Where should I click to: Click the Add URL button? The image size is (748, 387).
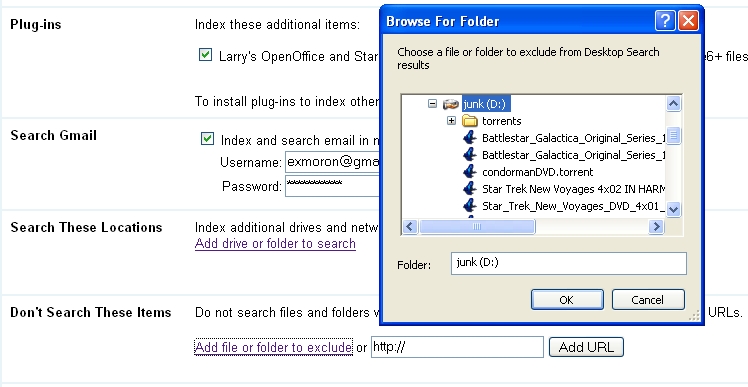click(x=586, y=347)
